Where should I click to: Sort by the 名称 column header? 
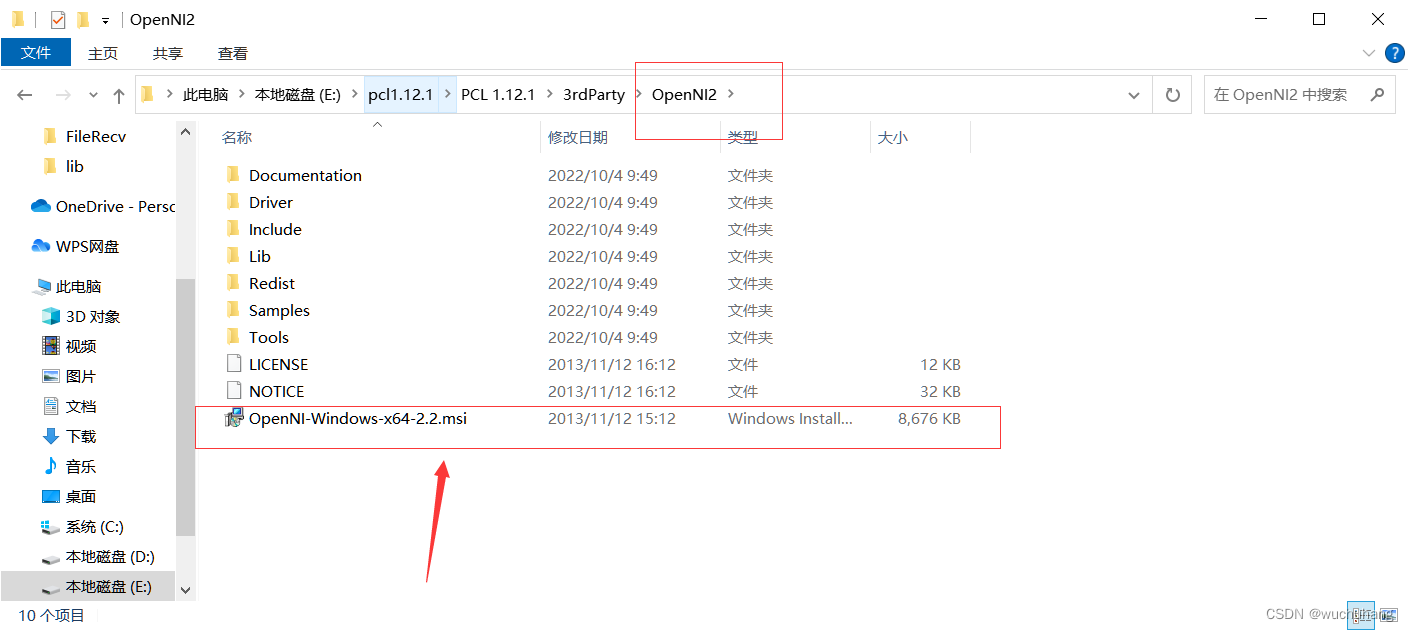237,138
